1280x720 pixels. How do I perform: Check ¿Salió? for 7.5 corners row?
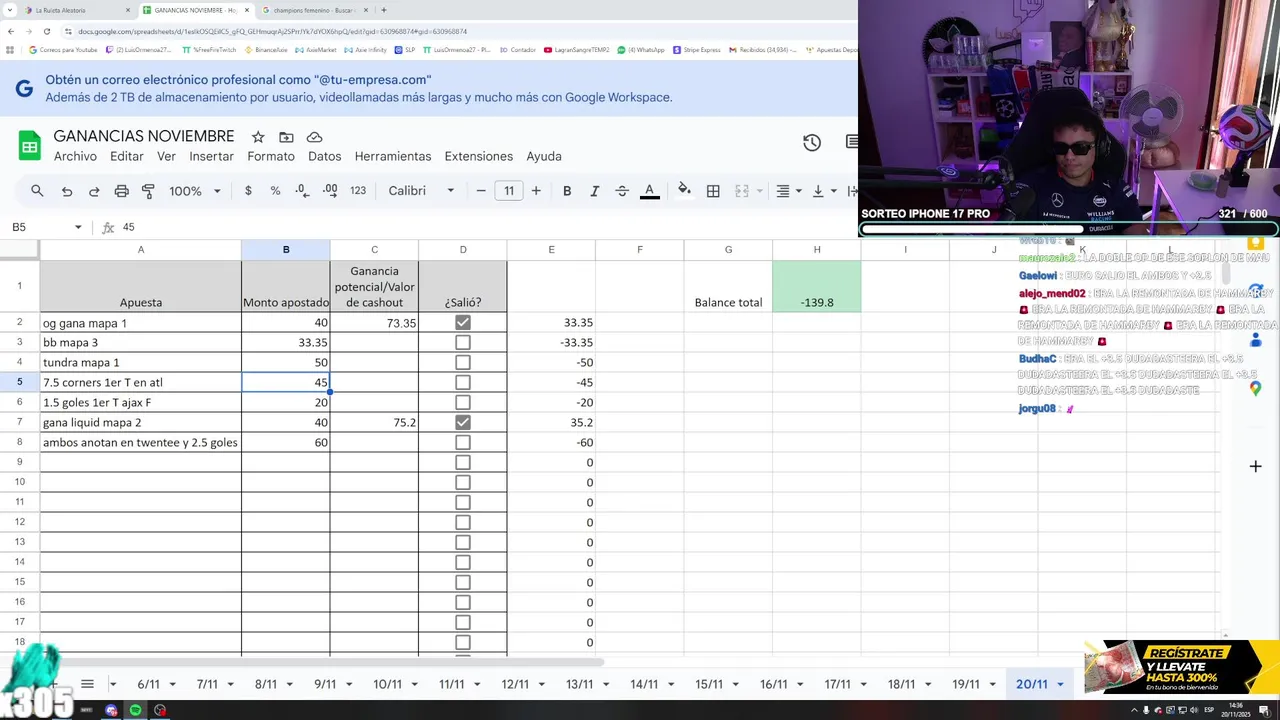[462, 382]
